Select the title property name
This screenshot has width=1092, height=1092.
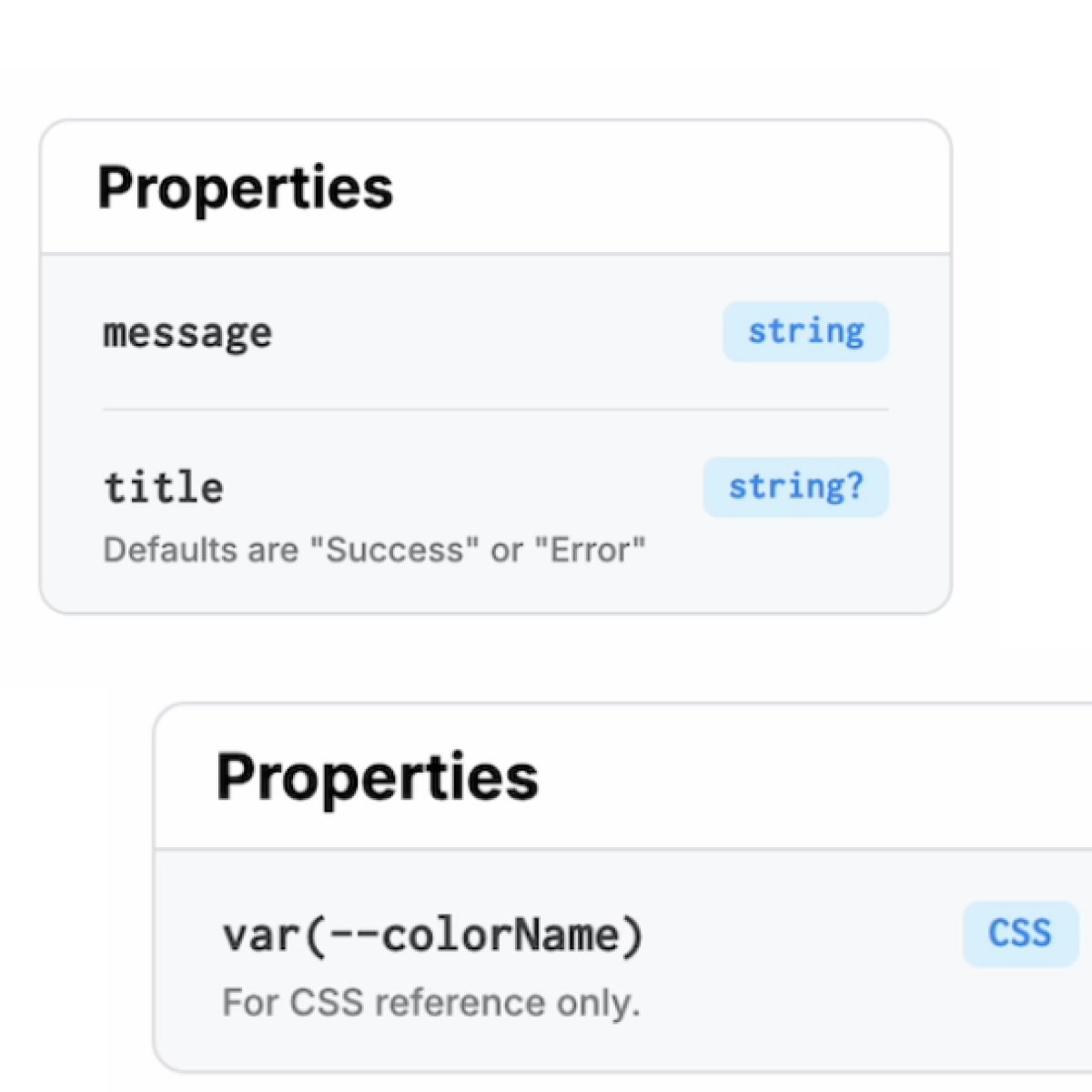point(164,488)
